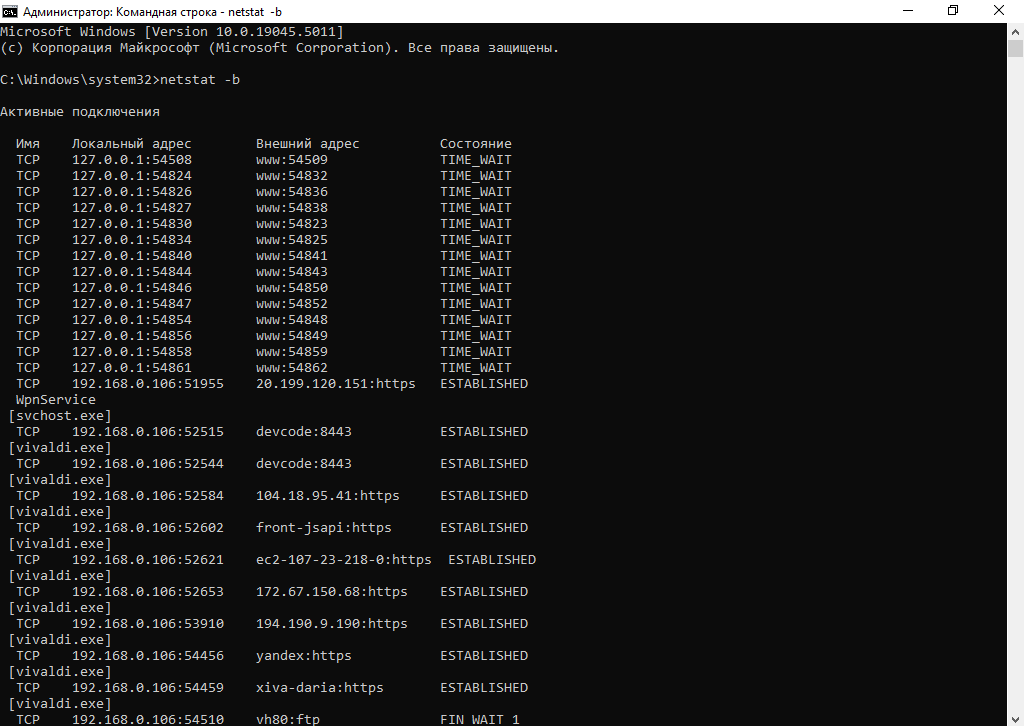The image size is (1024, 726).
Task: Close the Command Prompt window
Action: pyautogui.click(x=999, y=10)
